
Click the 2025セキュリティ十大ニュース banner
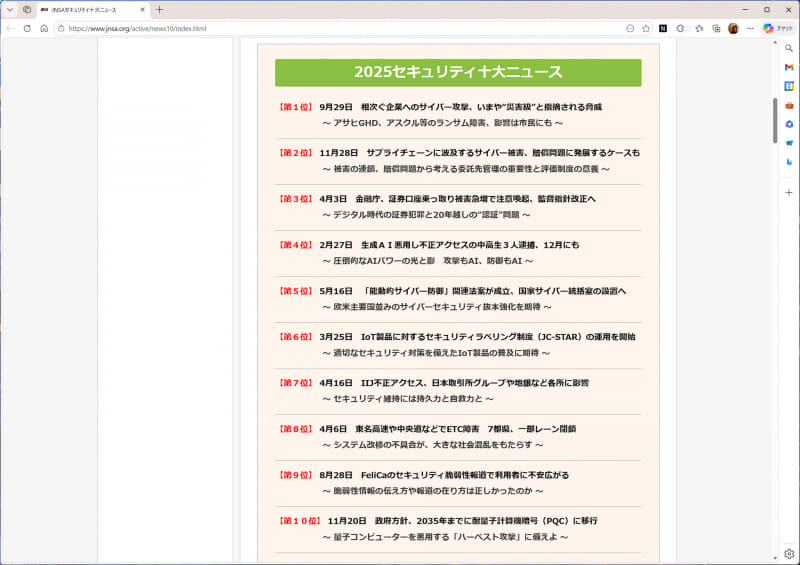[458, 72]
